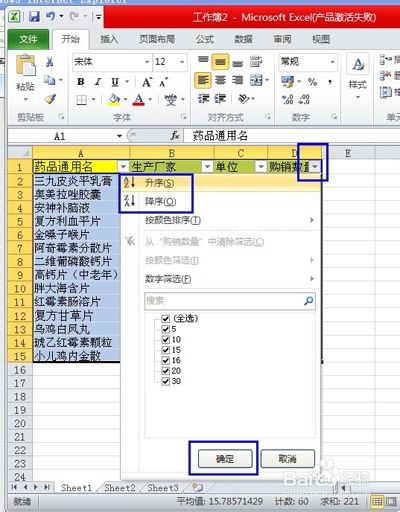Screen dimensions: 400x512
Task: Click the middle align icon
Action: pyautogui.click(x=220, y=62)
